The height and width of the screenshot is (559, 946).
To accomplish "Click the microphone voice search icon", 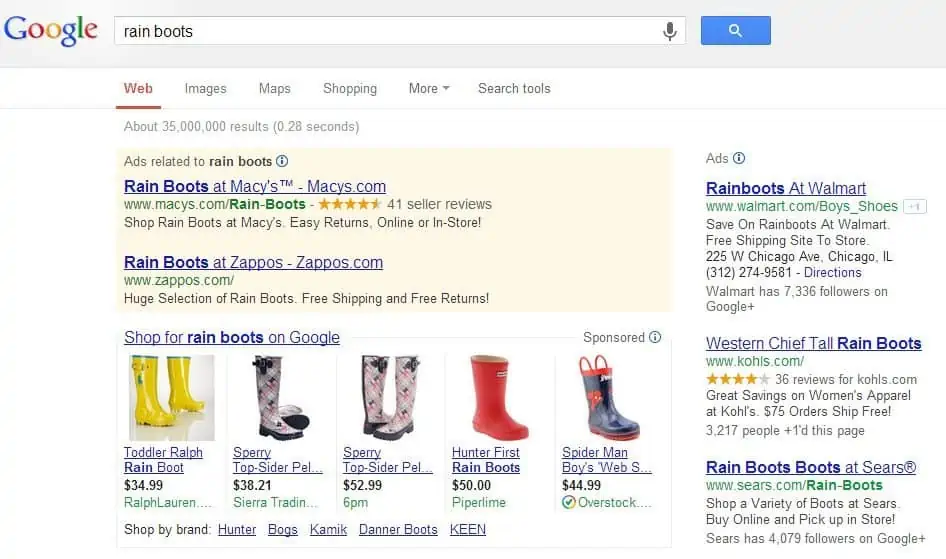I will coord(670,31).
